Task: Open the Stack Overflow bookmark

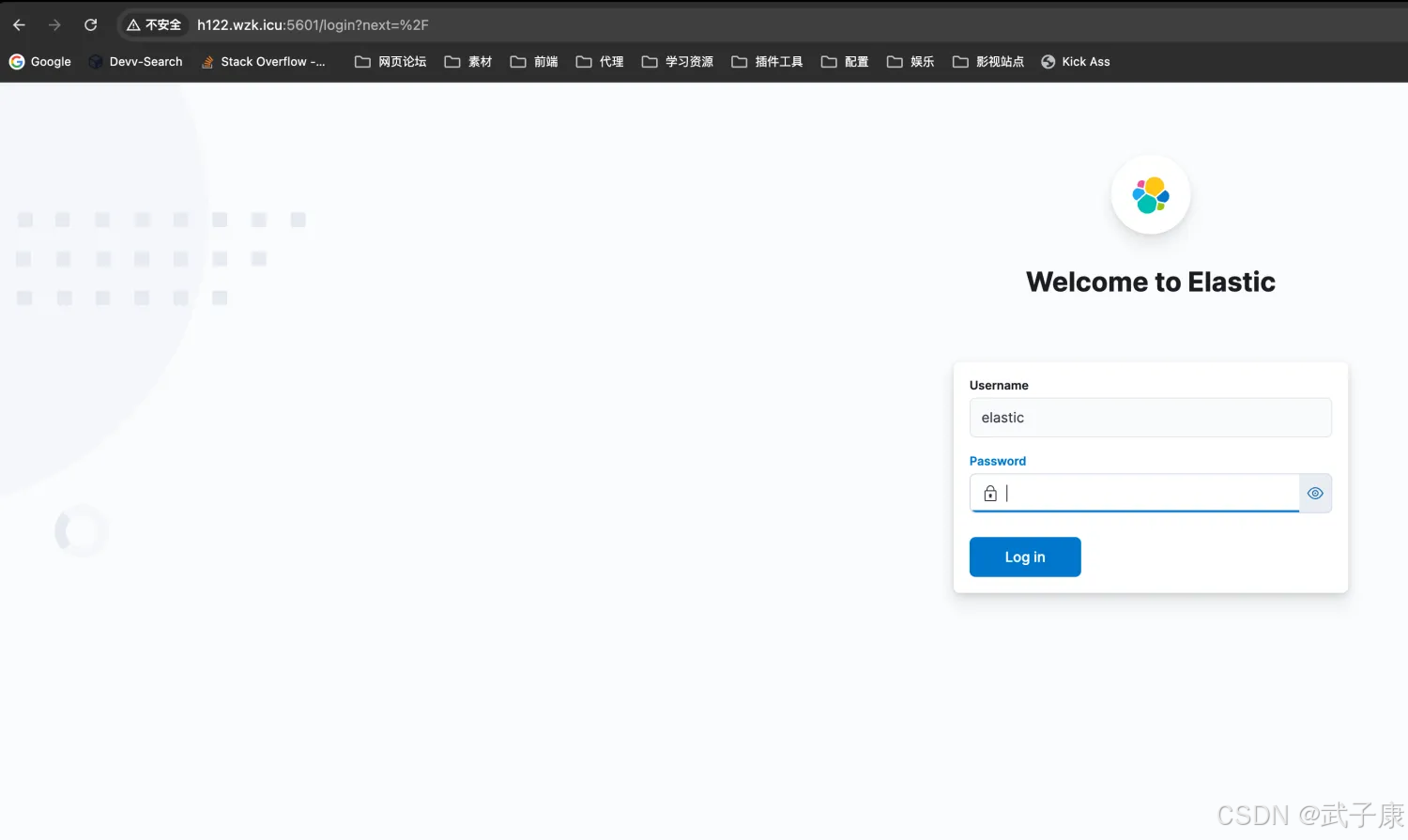Action: click(263, 62)
